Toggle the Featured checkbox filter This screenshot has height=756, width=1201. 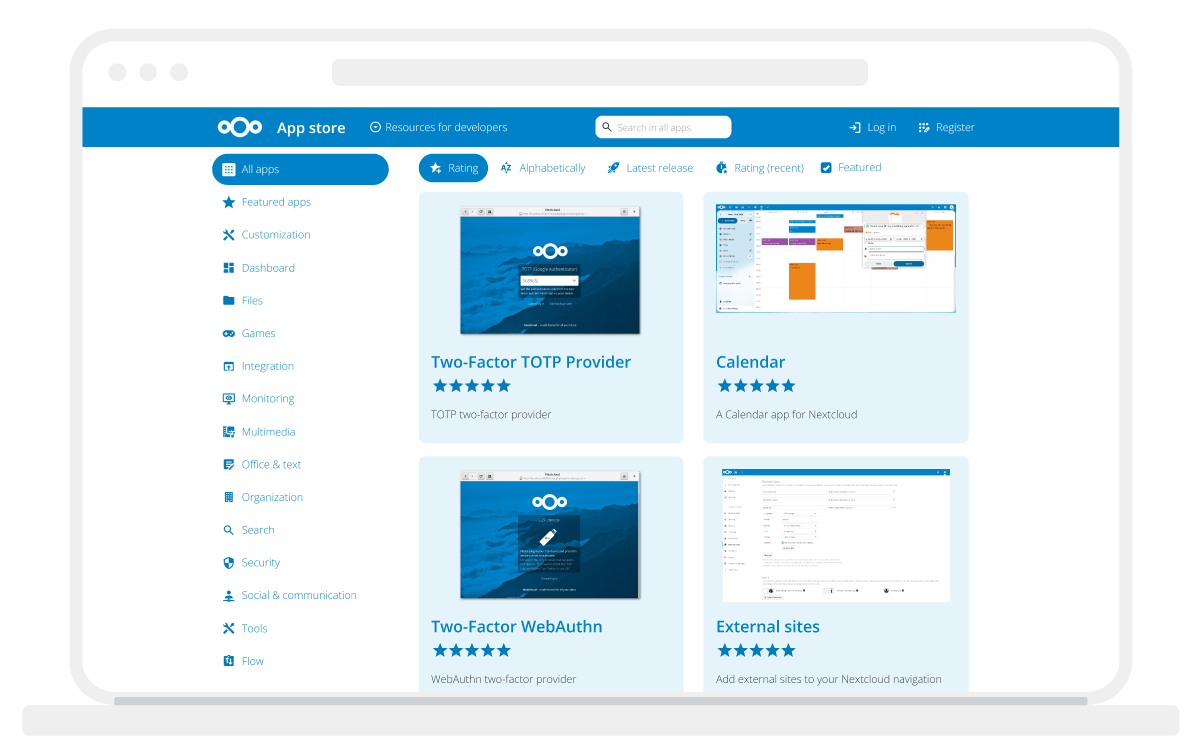(x=826, y=168)
